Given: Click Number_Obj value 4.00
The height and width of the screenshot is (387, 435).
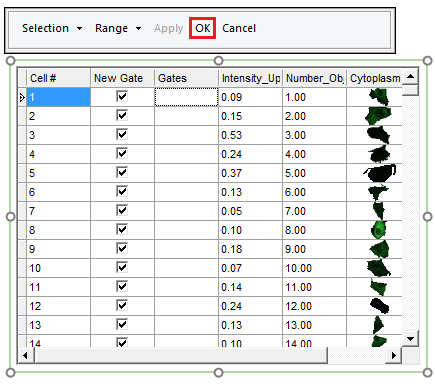Looking at the screenshot, I should coord(314,154).
